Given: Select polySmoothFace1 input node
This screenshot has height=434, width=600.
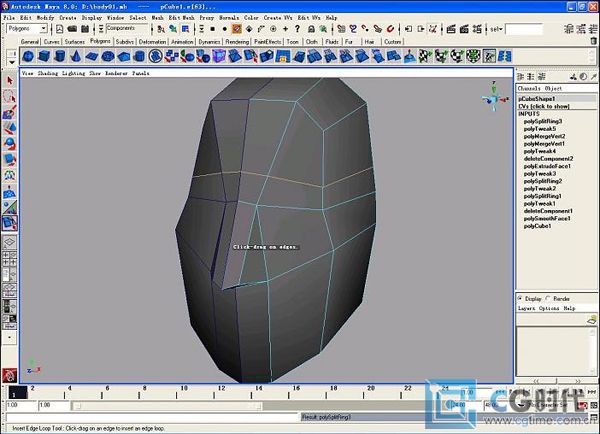Looking at the screenshot, I should point(547,219).
